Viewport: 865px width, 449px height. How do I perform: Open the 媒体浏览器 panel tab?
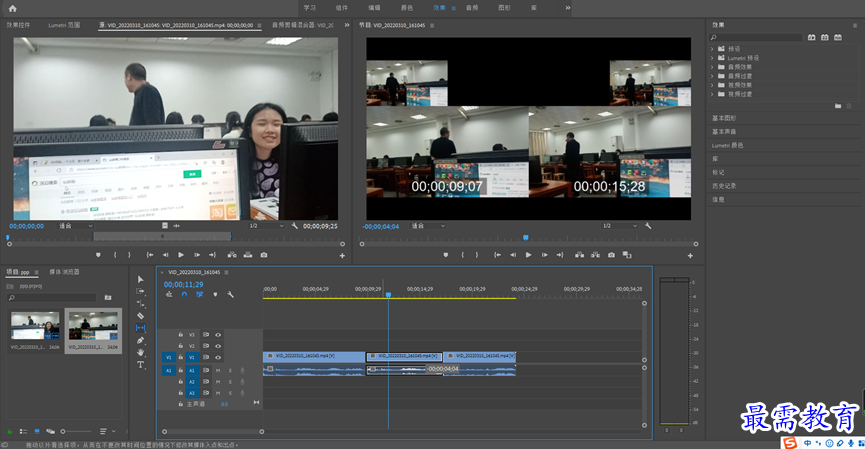coord(65,272)
